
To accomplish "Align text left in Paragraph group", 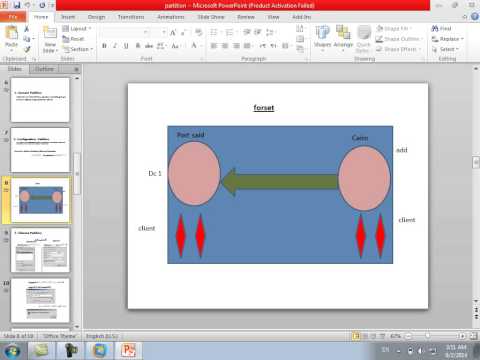I will coord(214,46).
